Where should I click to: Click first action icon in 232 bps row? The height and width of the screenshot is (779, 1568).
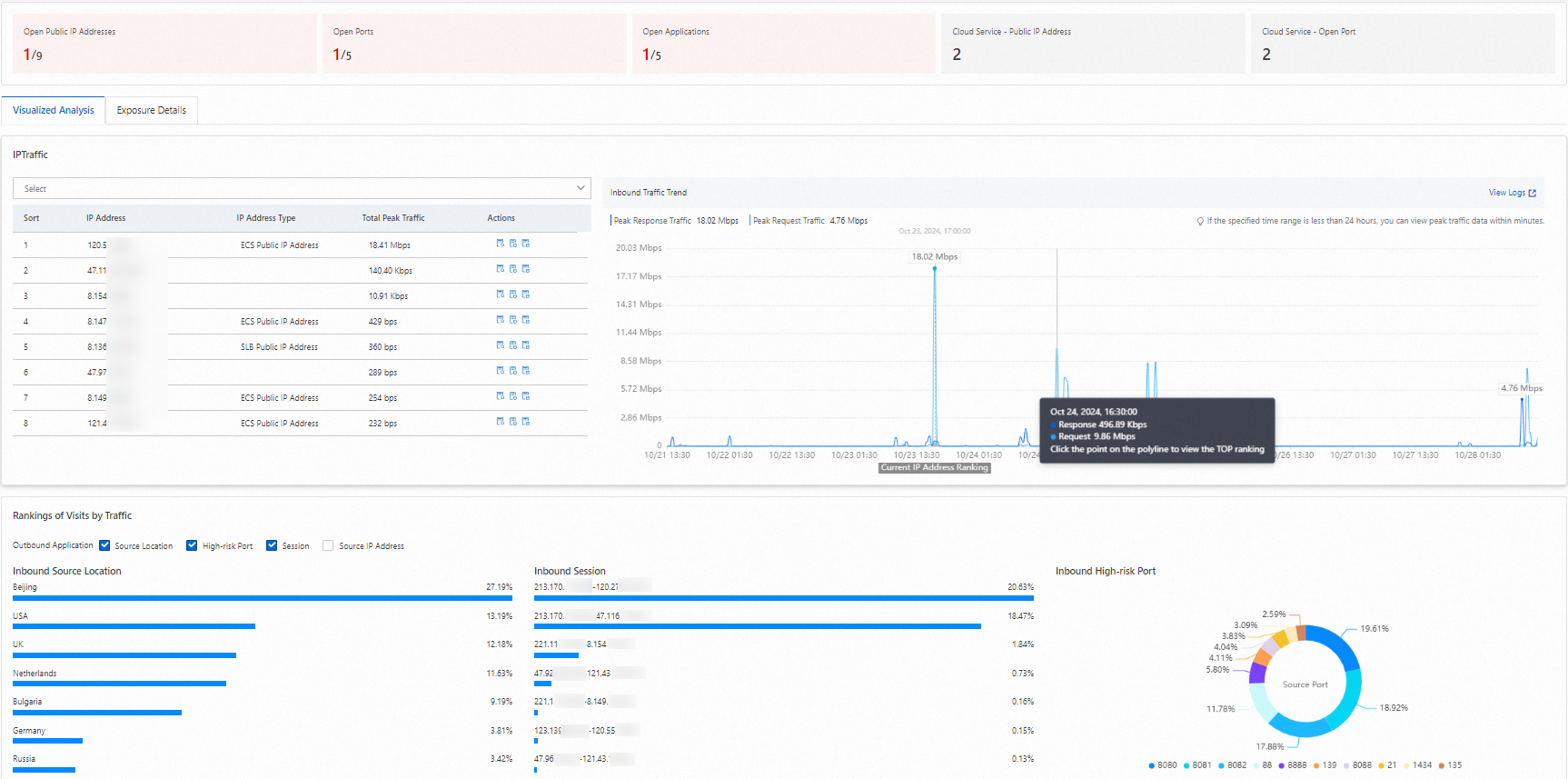tap(501, 422)
